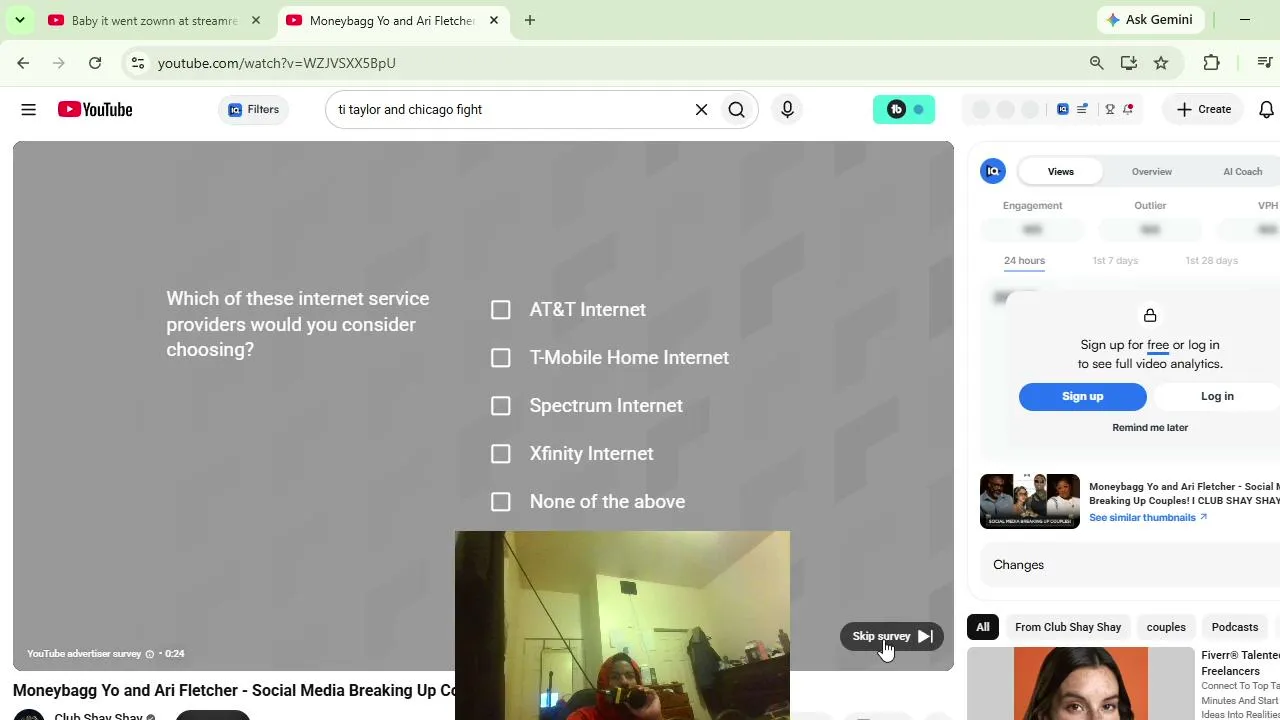The image size is (1280, 720).
Task: View site information in the address bar
Action: point(138,63)
